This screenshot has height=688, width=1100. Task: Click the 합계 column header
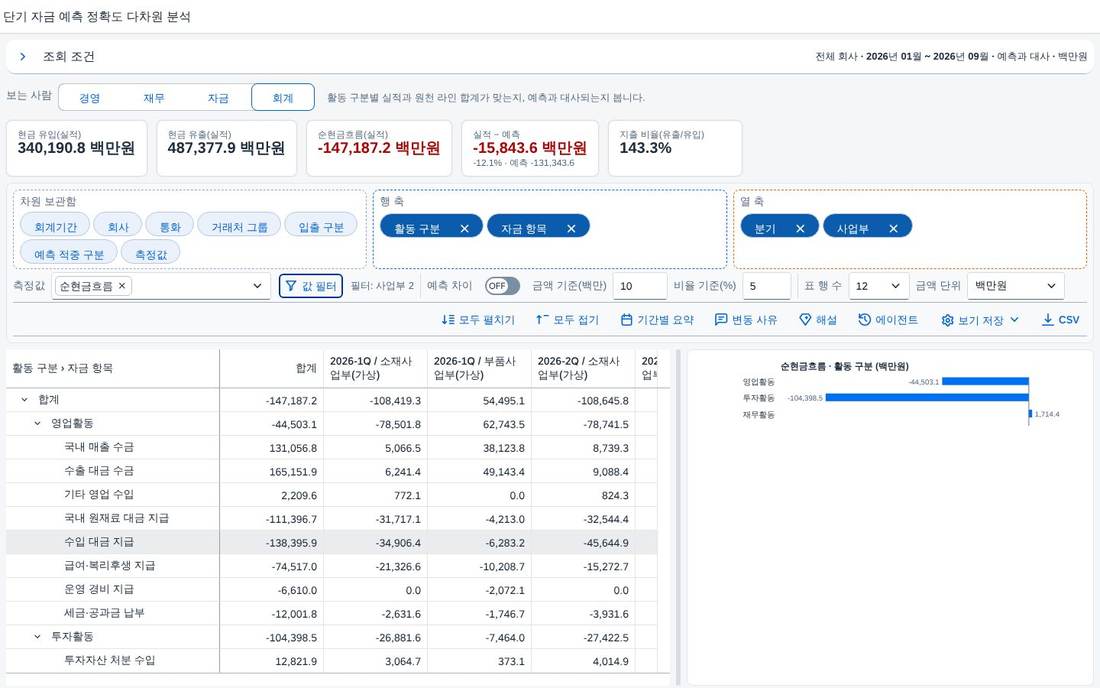[271, 368]
